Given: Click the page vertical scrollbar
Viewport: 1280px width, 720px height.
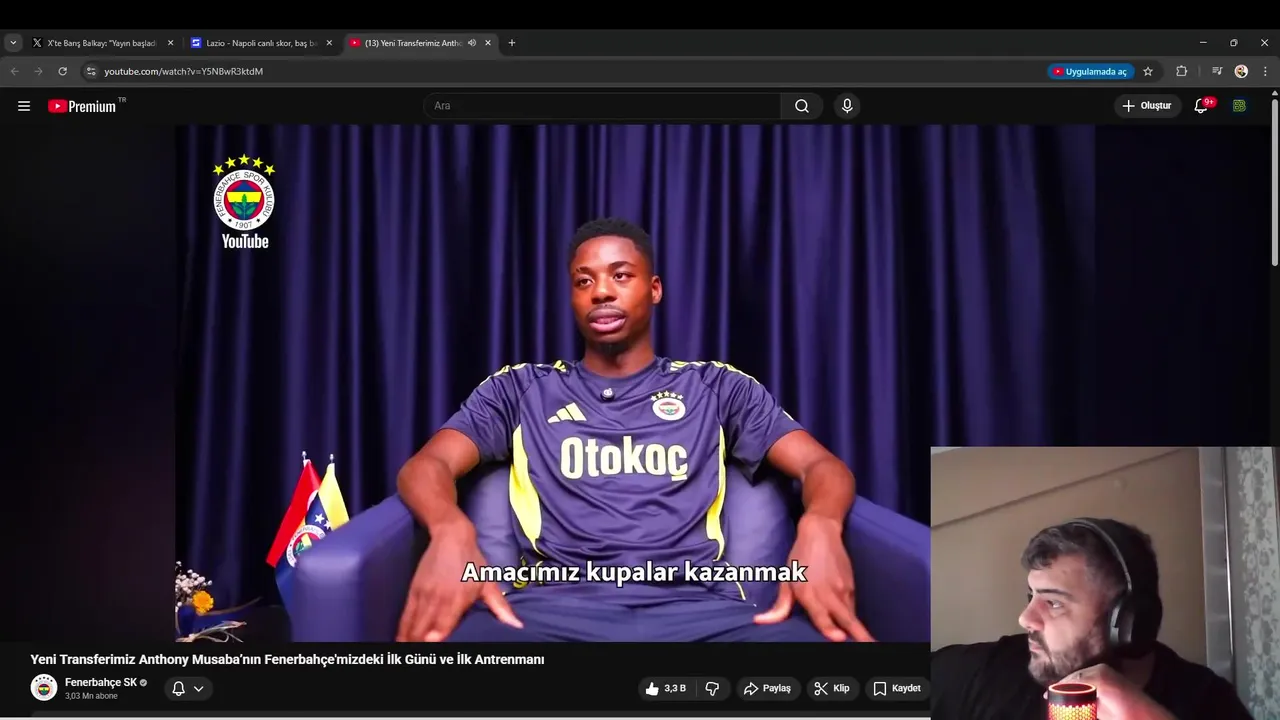Looking at the screenshot, I should [1274, 182].
